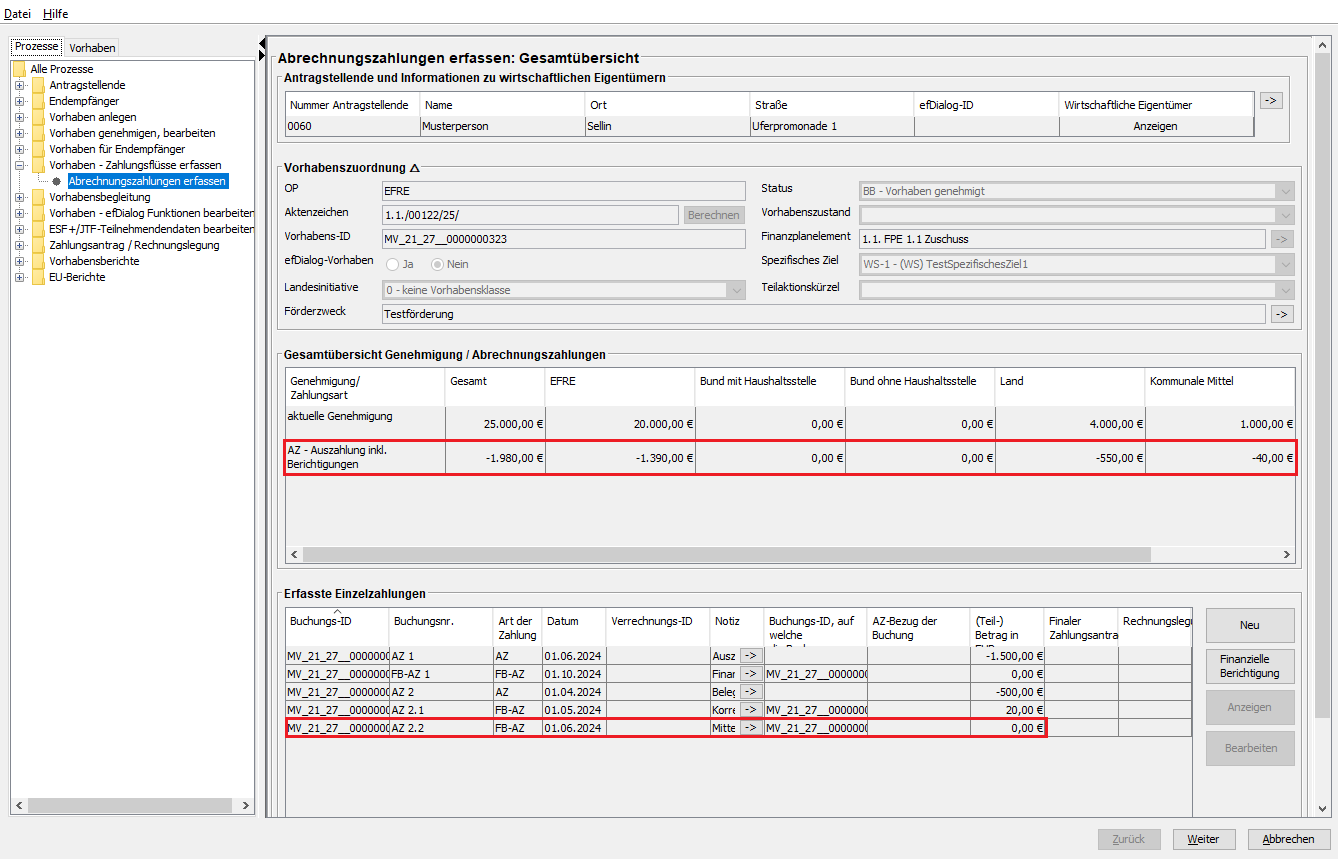Collapse the Vorhabenszuordnung section triangle

point(414,168)
